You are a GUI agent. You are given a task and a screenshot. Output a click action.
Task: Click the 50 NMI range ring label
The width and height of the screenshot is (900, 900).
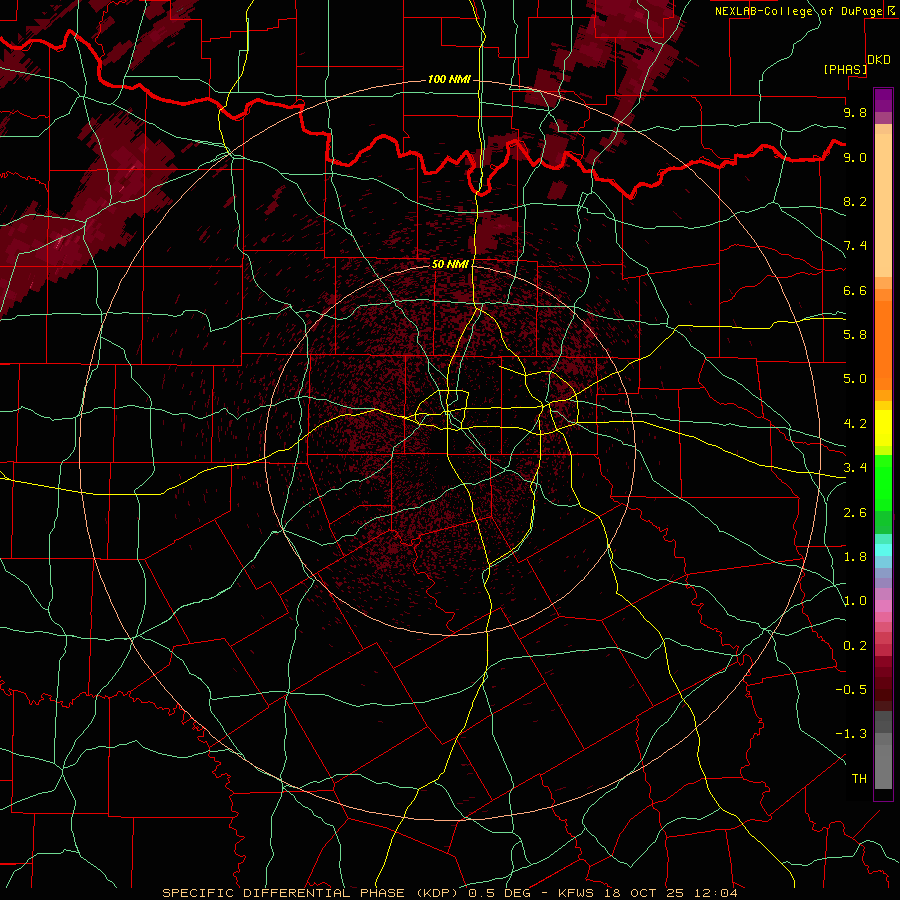click(450, 264)
